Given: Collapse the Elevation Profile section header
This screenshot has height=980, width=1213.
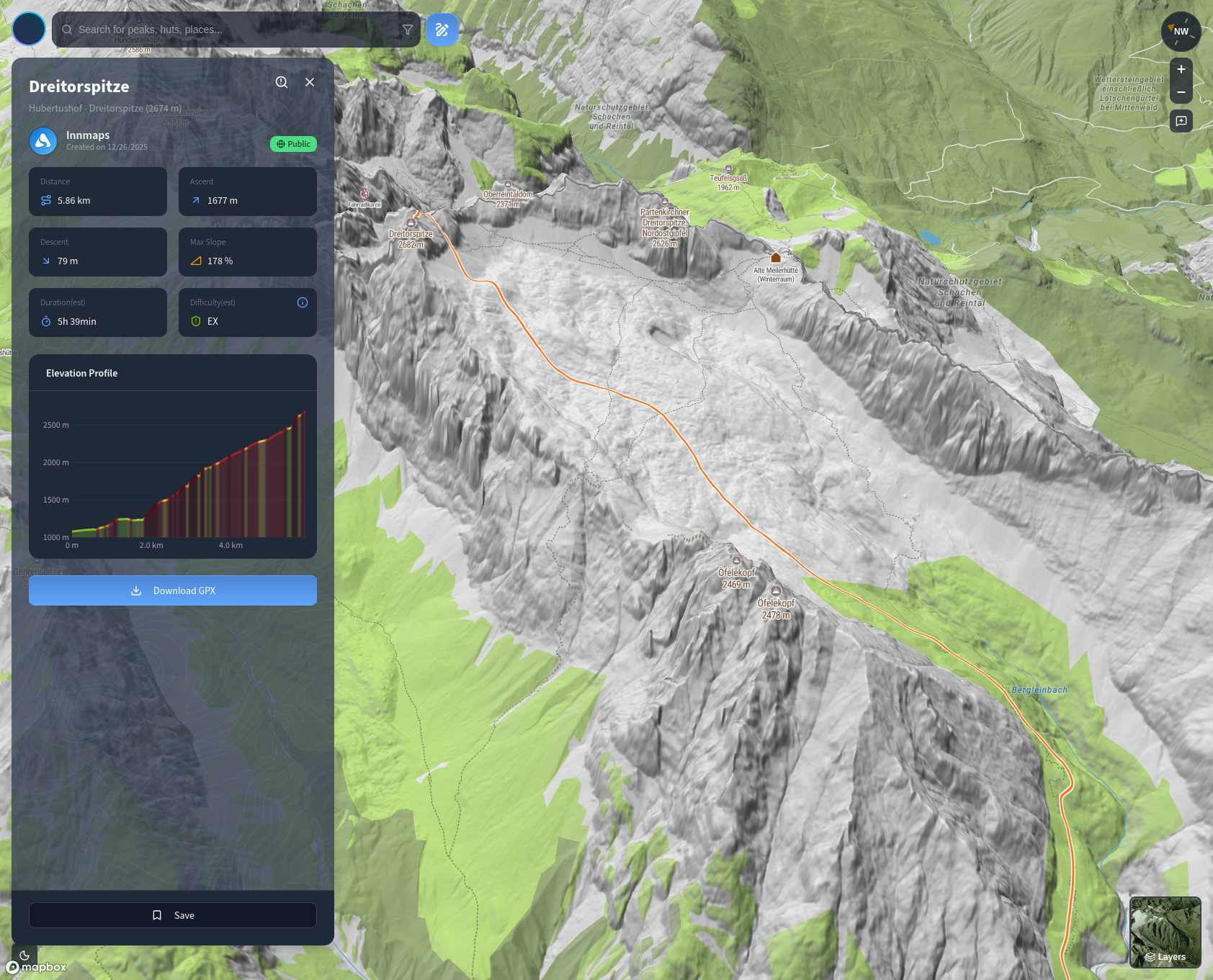Looking at the screenshot, I should 81,373.
